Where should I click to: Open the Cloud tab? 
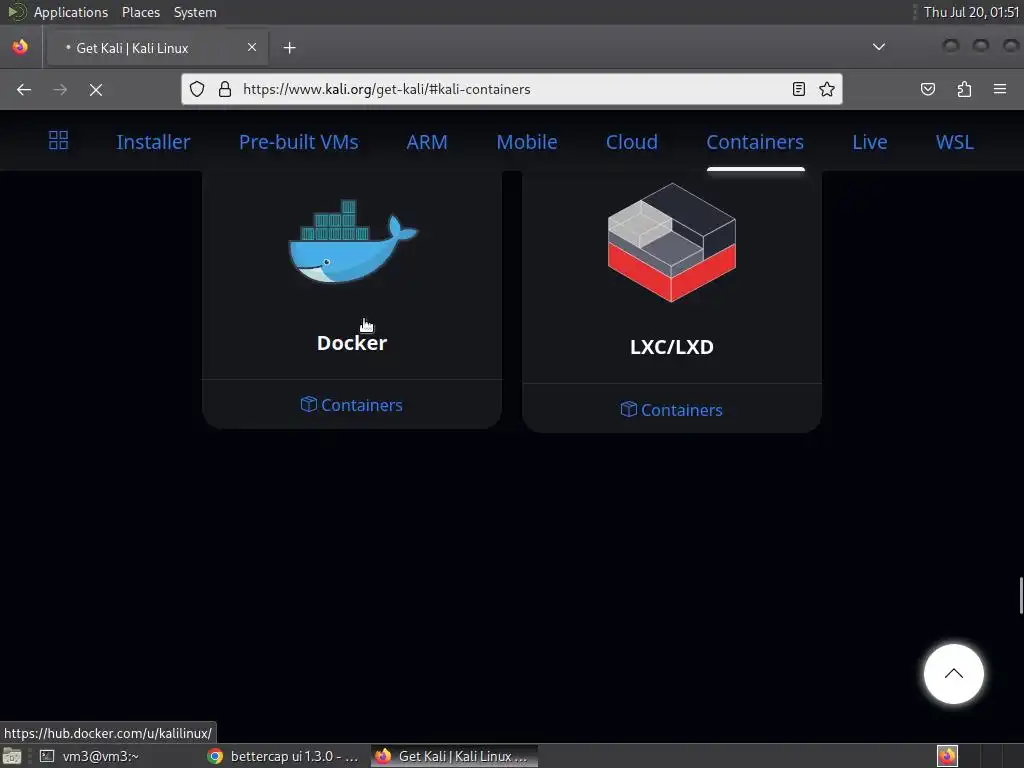pos(632,142)
